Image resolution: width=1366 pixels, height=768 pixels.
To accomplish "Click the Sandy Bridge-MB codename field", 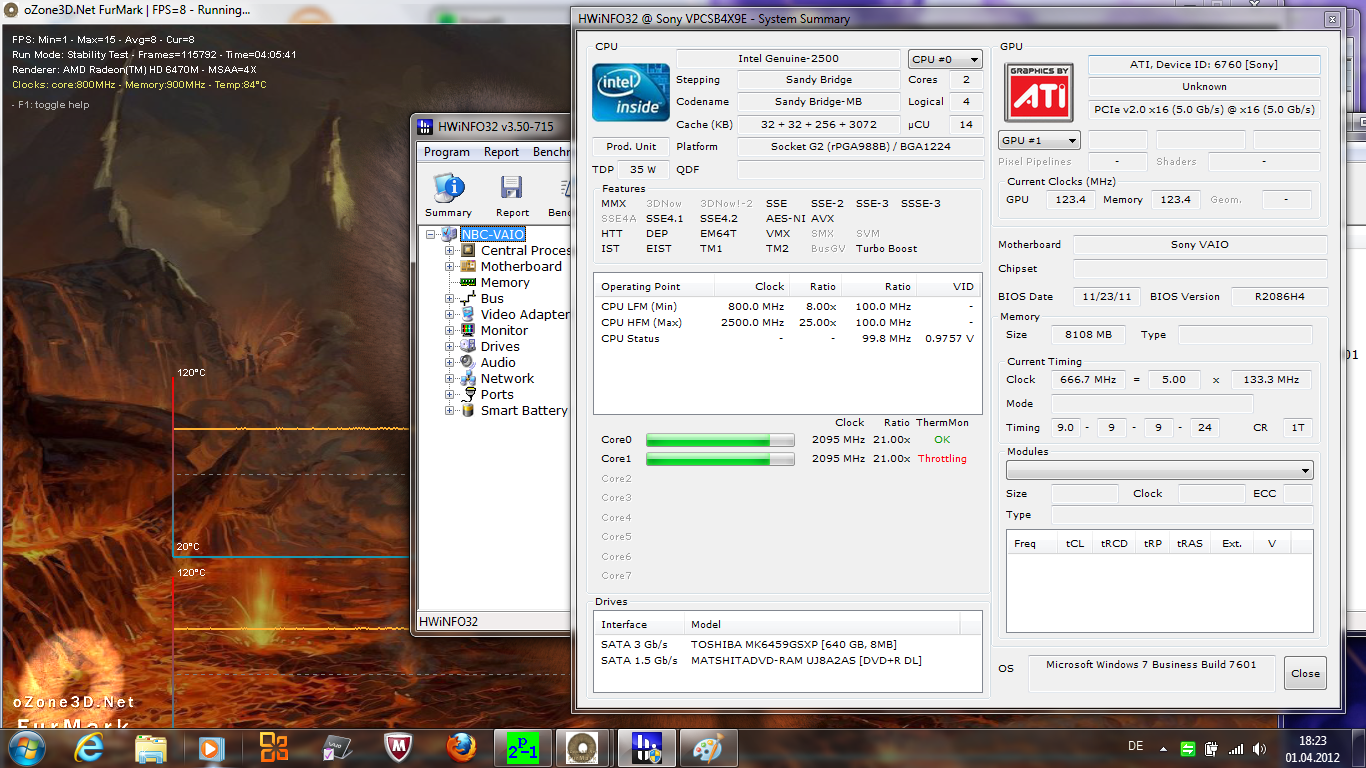I will 818,101.
